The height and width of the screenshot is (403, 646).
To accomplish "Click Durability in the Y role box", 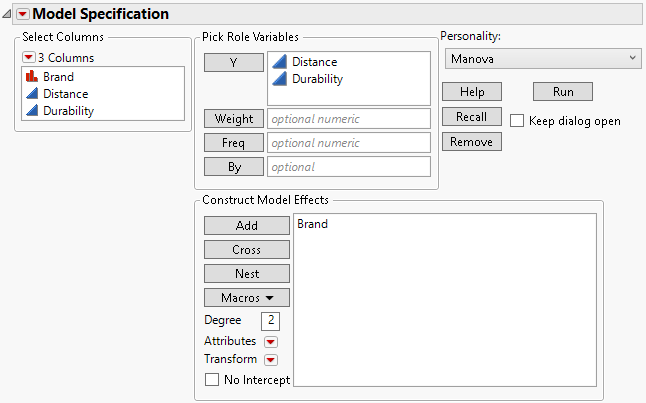I will pos(319,79).
